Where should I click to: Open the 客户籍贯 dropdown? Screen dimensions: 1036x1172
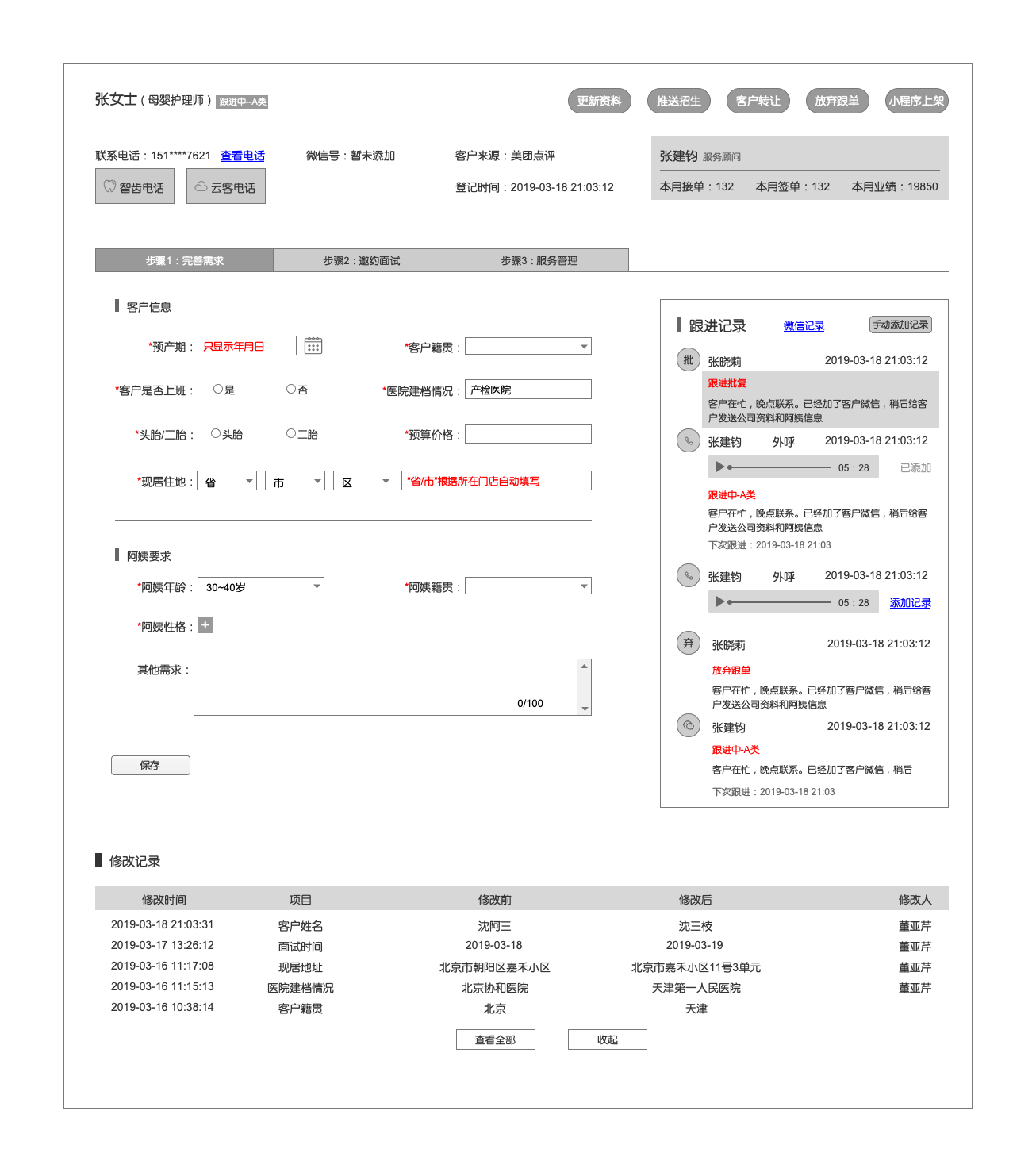(x=528, y=347)
